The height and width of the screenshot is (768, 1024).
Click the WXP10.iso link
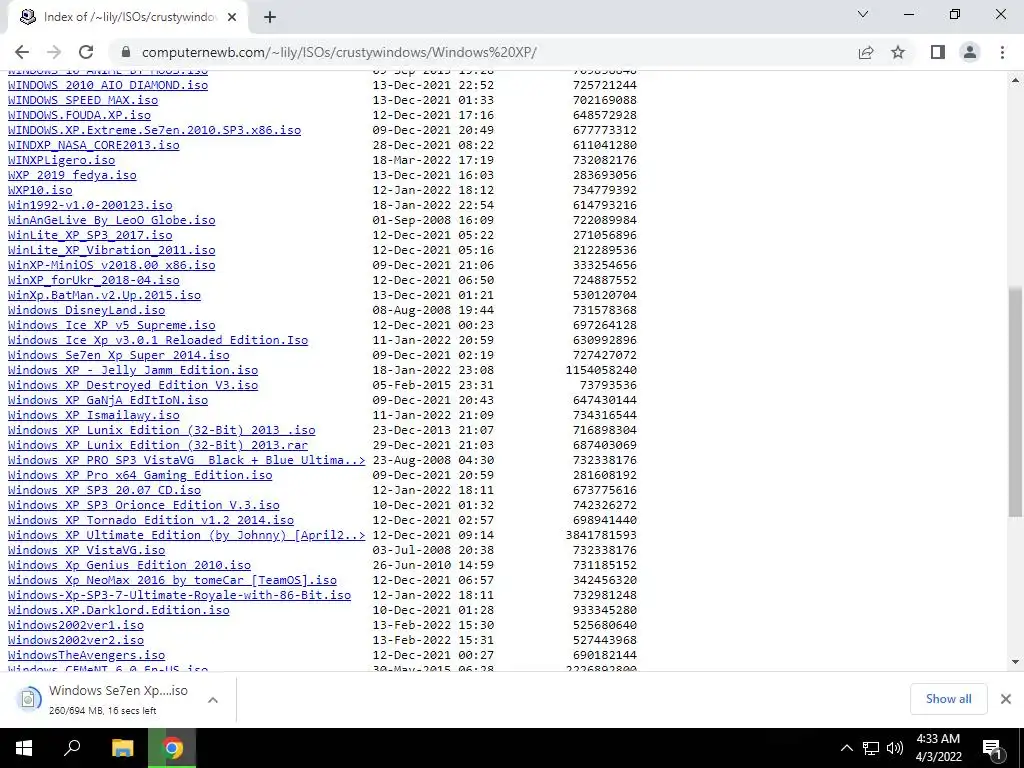tap(40, 190)
